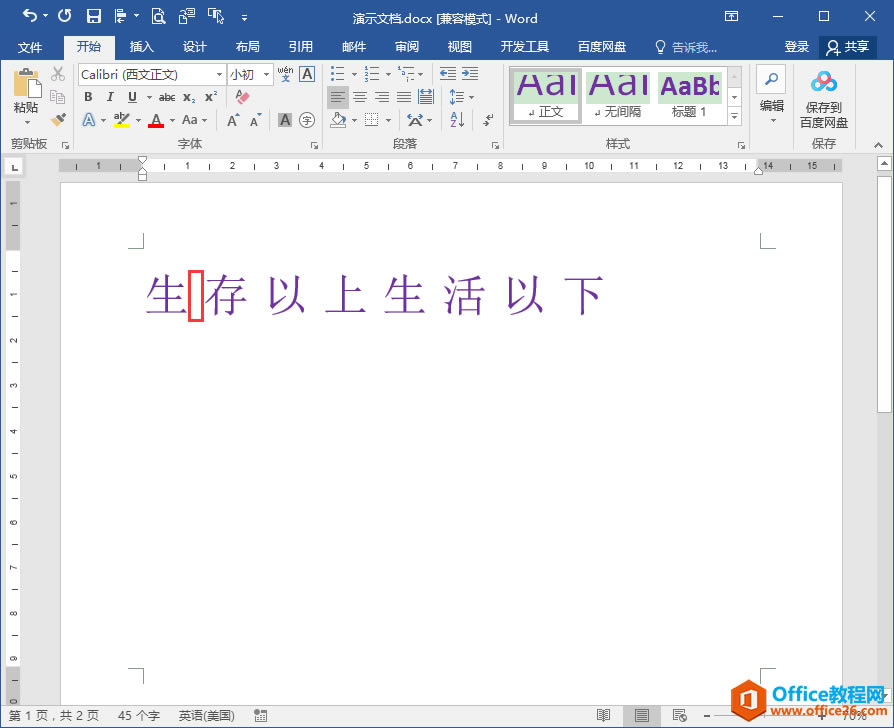Click the Repeat/Redo icon
Image resolution: width=894 pixels, height=728 pixels.
coord(64,16)
